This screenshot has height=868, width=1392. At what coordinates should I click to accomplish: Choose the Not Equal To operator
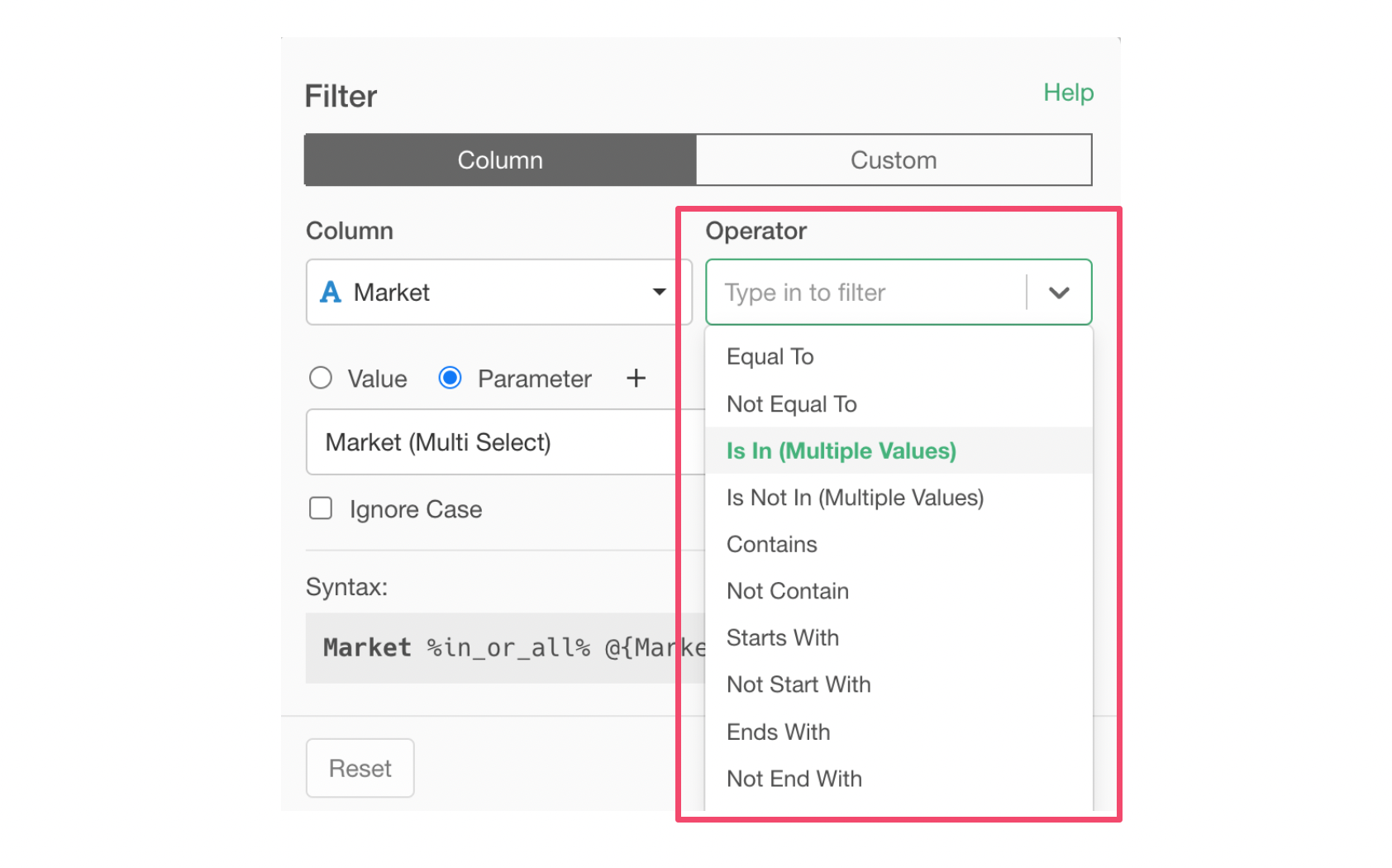pyautogui.click(x=791, y=404)
